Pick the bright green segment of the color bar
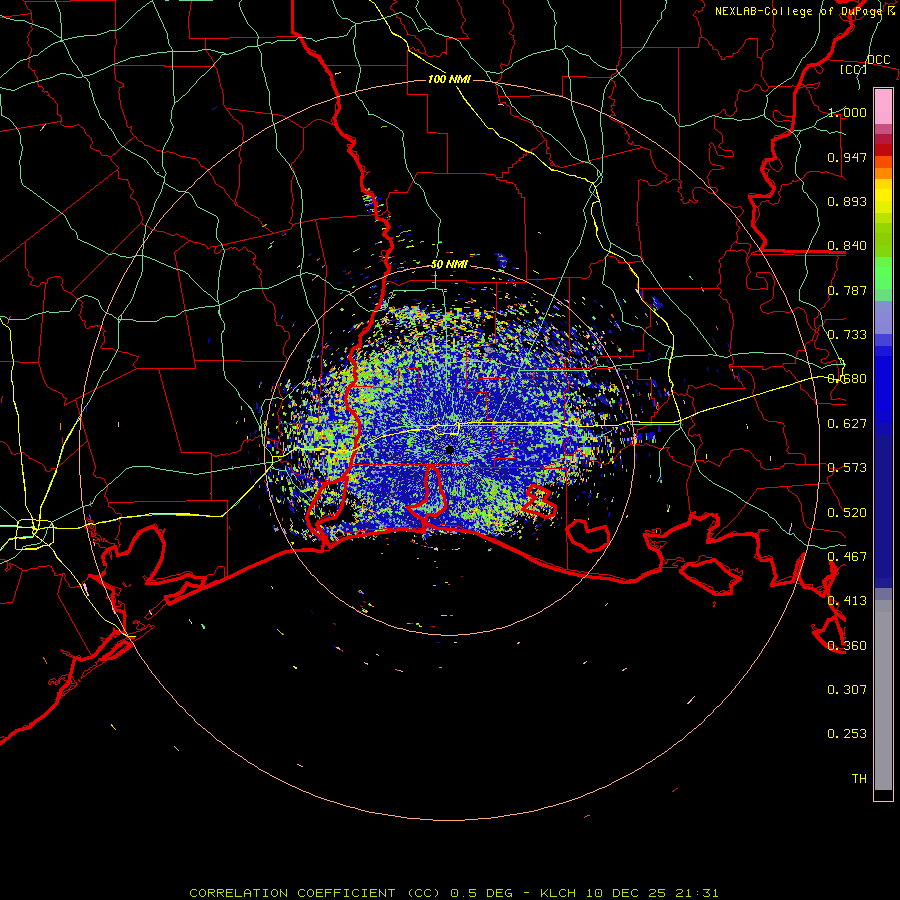The height and width of the screenshot is (900, 900). tap(883, 273)
